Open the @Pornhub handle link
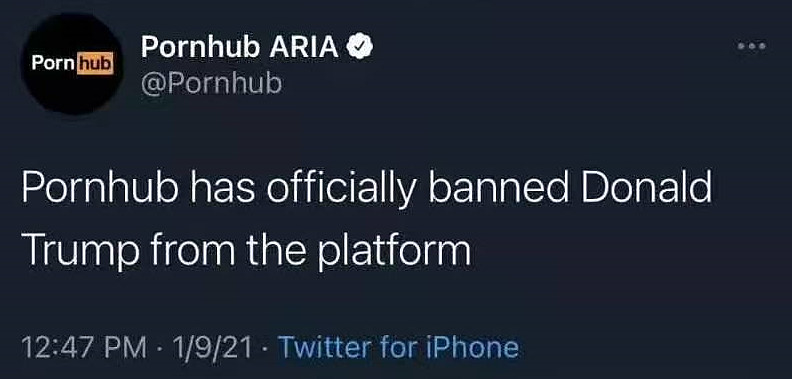The image size is (792, 379). click(211, 83)
